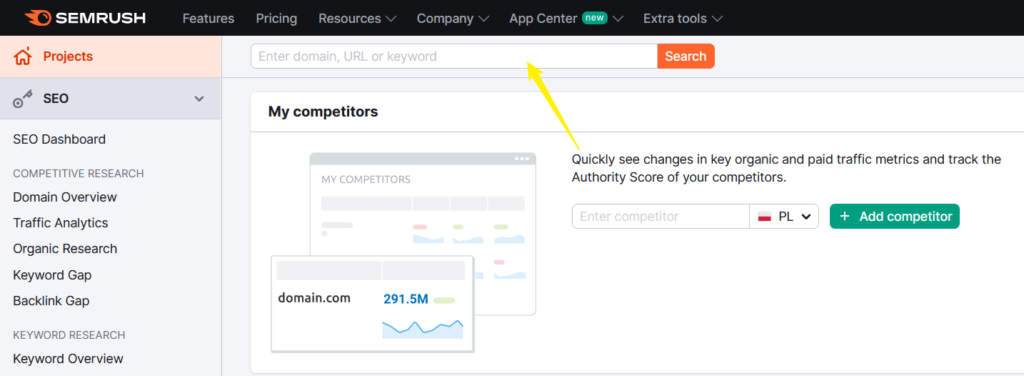Go to Organic Research
The width and height of the screenshot is (1024, 376).
[65, 249]
